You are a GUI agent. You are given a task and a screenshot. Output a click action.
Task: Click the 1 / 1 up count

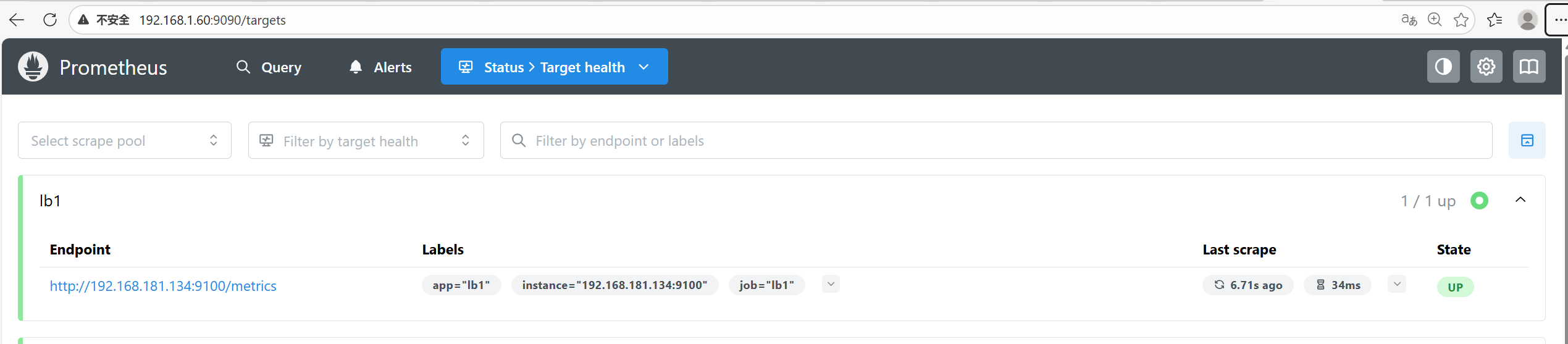click(1428, 201)
